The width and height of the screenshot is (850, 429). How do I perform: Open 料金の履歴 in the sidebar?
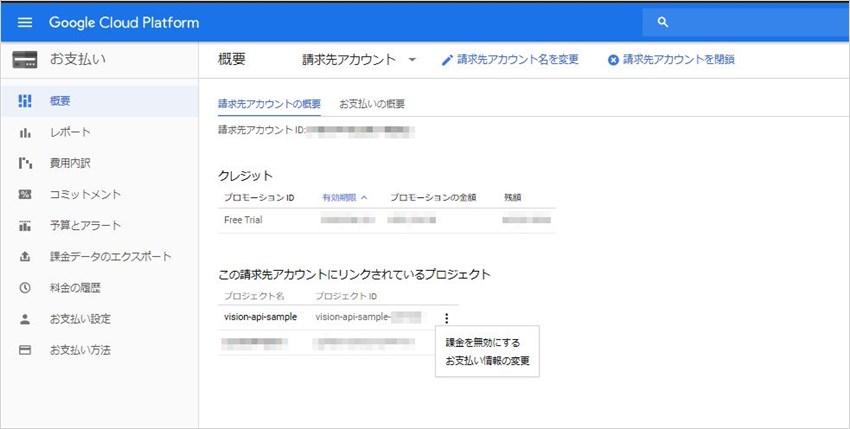100,288
